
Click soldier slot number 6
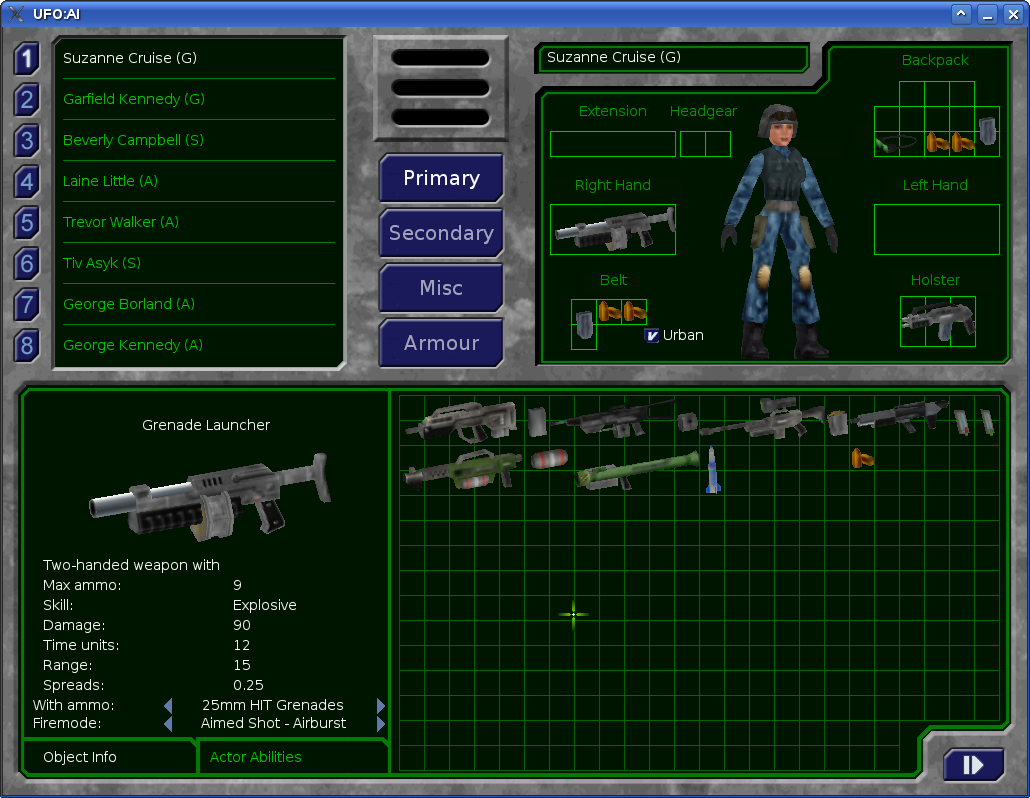[x=26, y=264]
